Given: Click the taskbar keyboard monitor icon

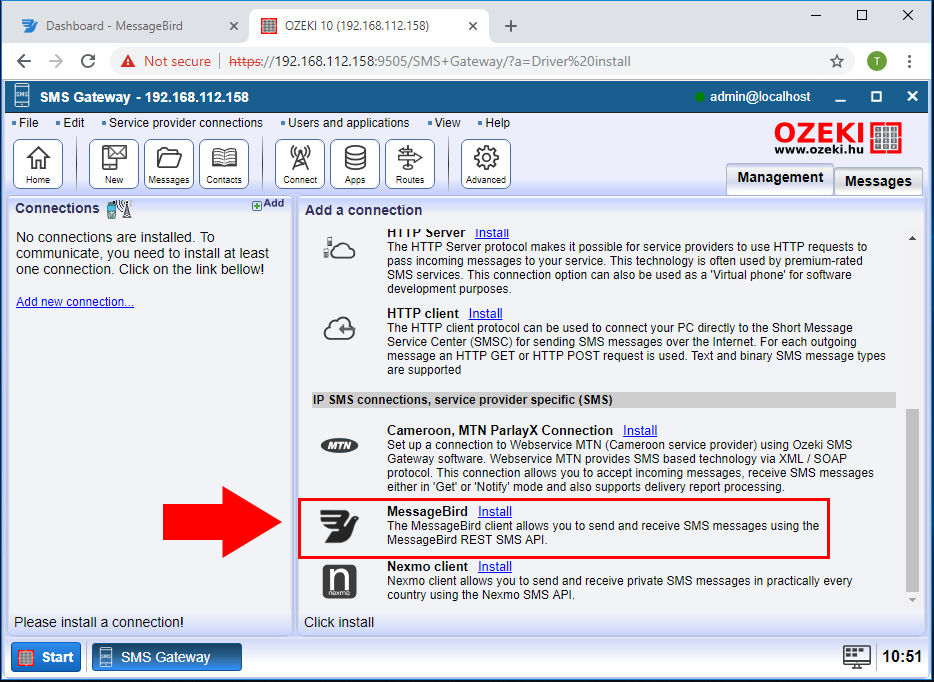Looking at the screenshot, I should pyautogui.click(x=857, y=656).
